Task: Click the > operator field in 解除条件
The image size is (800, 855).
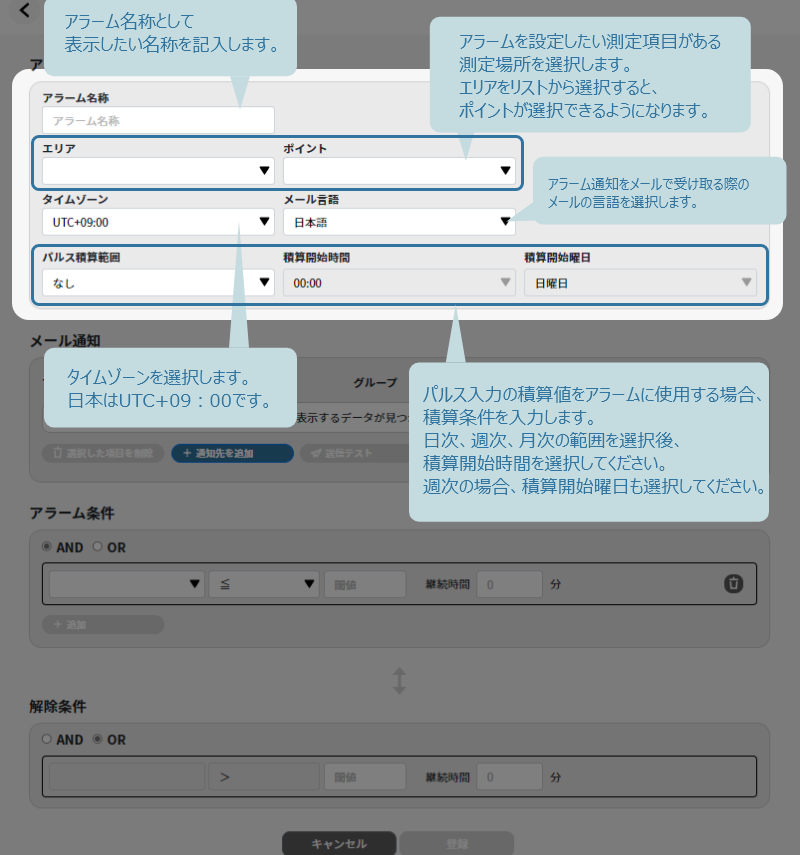Action: 264,776
